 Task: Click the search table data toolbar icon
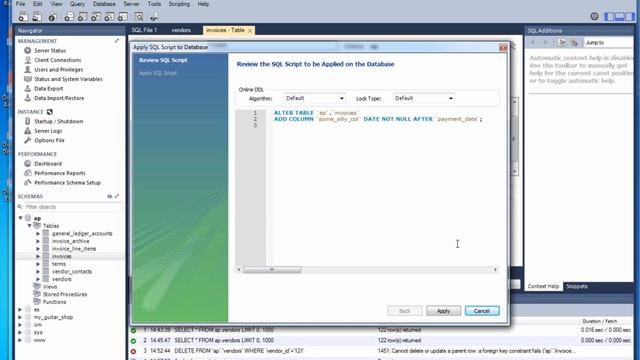tap(139, 17)
